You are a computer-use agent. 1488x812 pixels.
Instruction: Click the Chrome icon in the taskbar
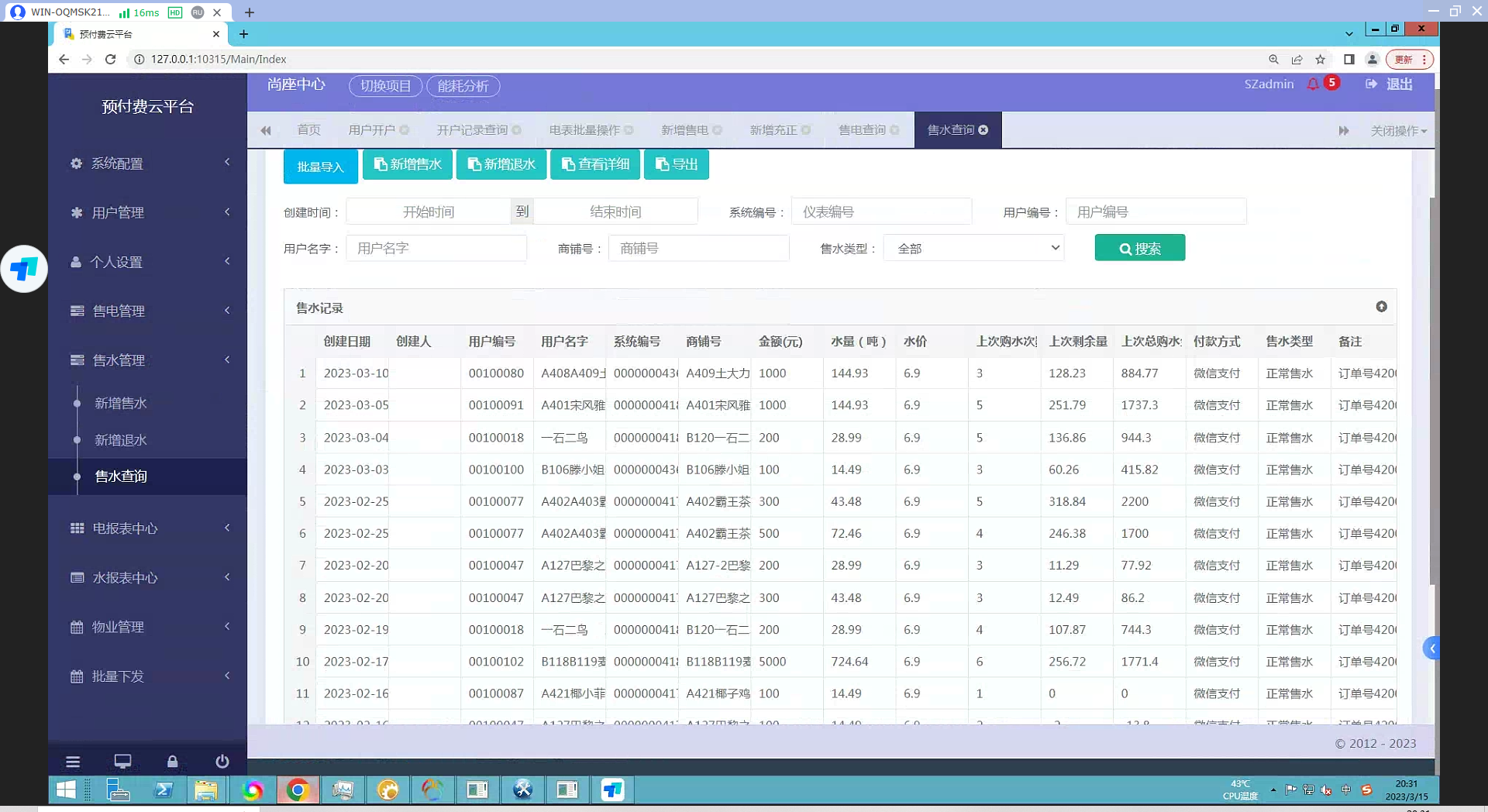[298, 790]
